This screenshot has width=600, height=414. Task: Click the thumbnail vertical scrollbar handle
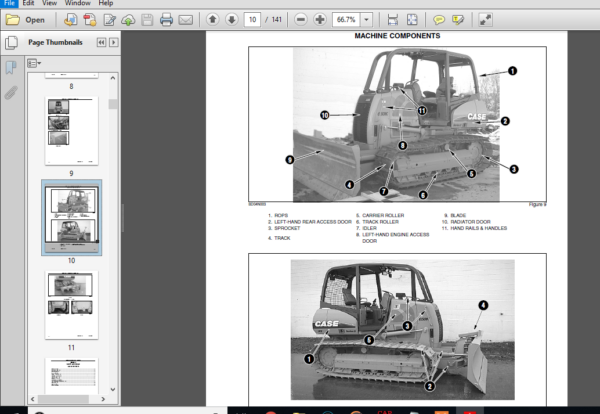pyautogui.click(x=113, y=104)
